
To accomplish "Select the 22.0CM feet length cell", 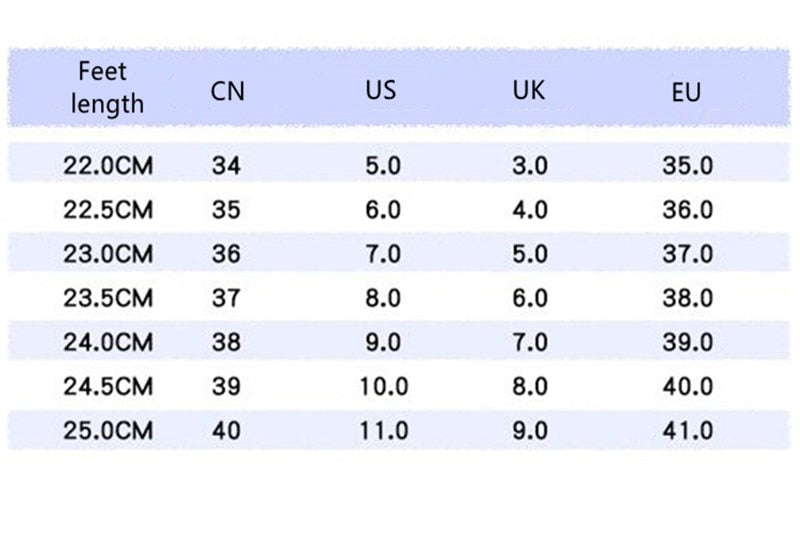I will click(x=108, y=166).
